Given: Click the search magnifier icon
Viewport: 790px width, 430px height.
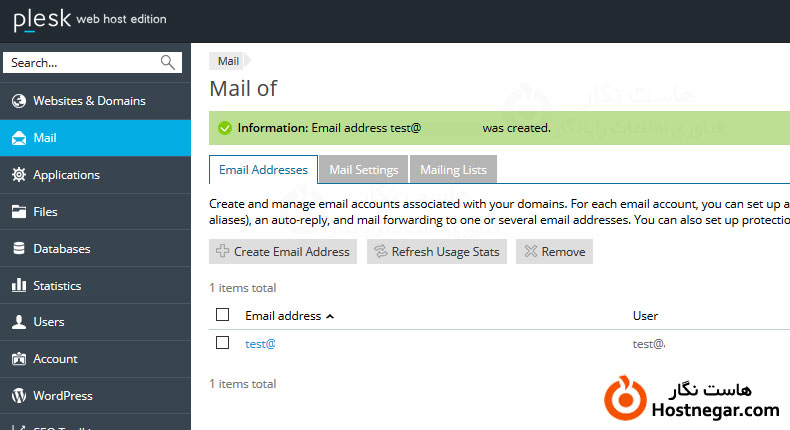Looking at the screenshot, I should click(168, 62).
